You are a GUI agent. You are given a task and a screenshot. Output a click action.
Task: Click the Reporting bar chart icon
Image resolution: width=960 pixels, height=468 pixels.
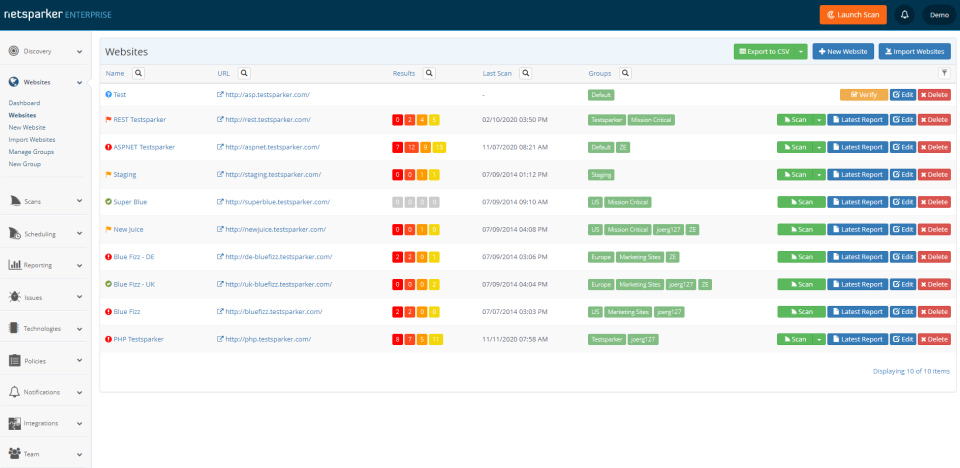tap(15, 265)
